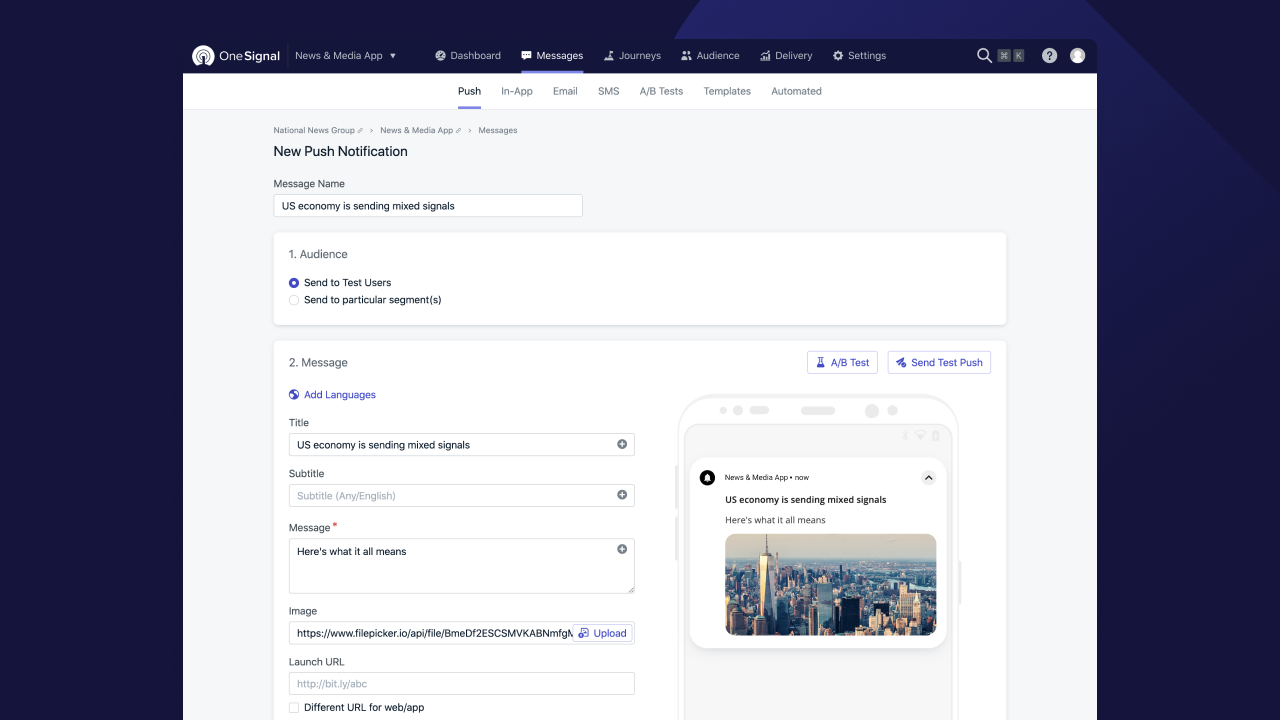Focus the Message Name field

pyautogui.click(x=428, y=206)
